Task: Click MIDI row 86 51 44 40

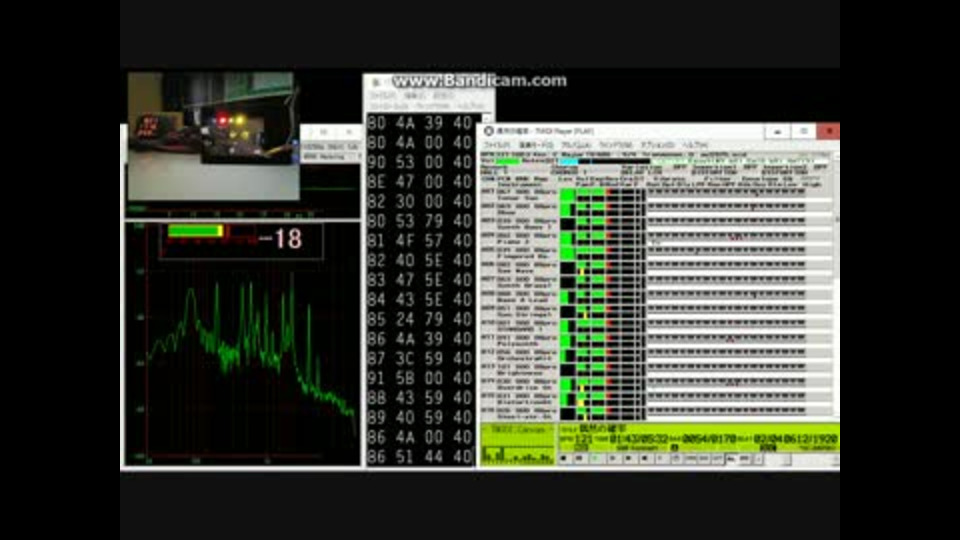Action: [x=419, y=456]
